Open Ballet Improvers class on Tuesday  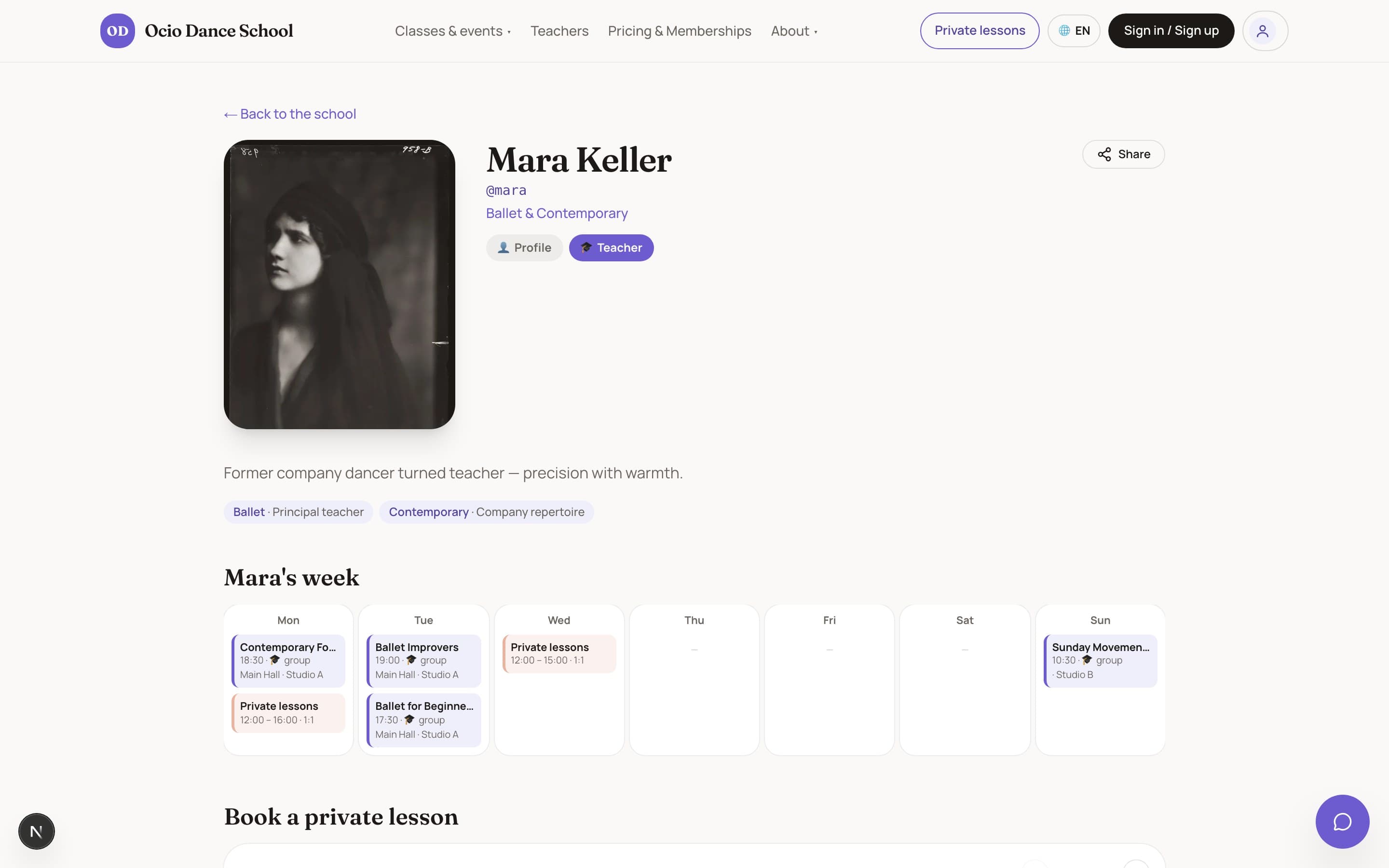pyautogui.click(x=423, y=661)
